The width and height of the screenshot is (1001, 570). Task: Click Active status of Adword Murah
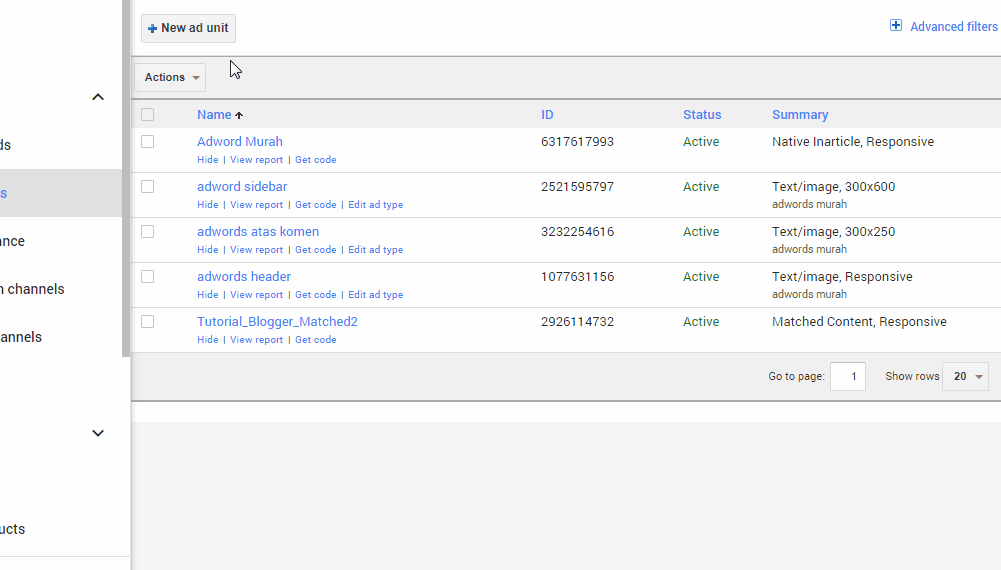pos(701,142)
